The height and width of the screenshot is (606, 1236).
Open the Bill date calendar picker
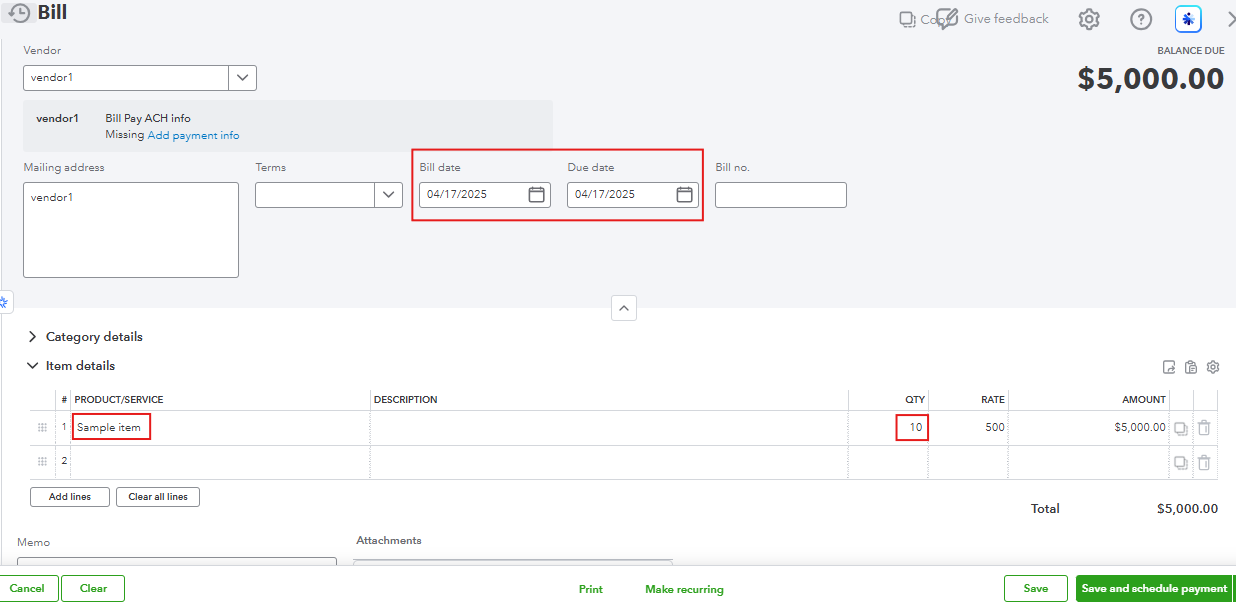(x=537, y=195)
